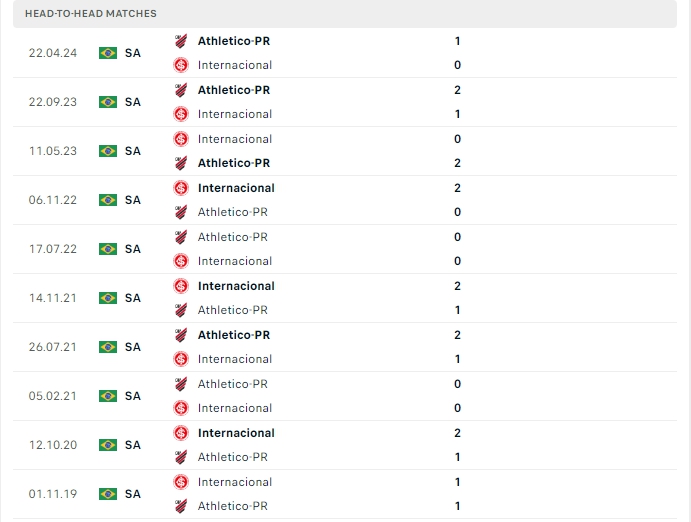Screen dimensions: 691x522
Task: Click Athletico-PR crest in 22.04.24 match
Action: click(x=181, y=41)
